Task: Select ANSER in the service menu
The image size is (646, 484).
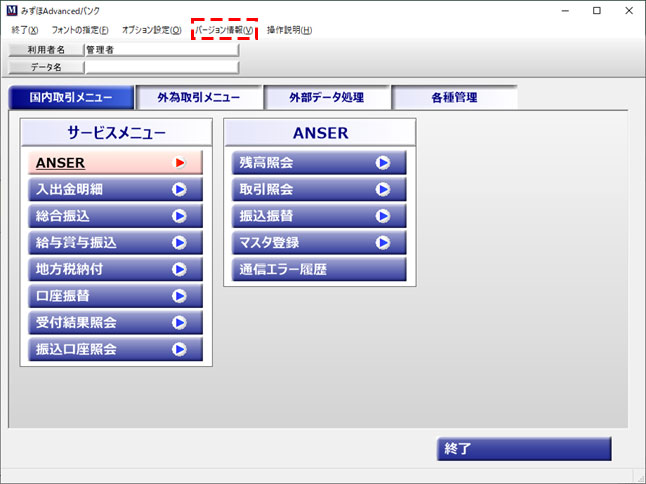Action: [115, 163]
